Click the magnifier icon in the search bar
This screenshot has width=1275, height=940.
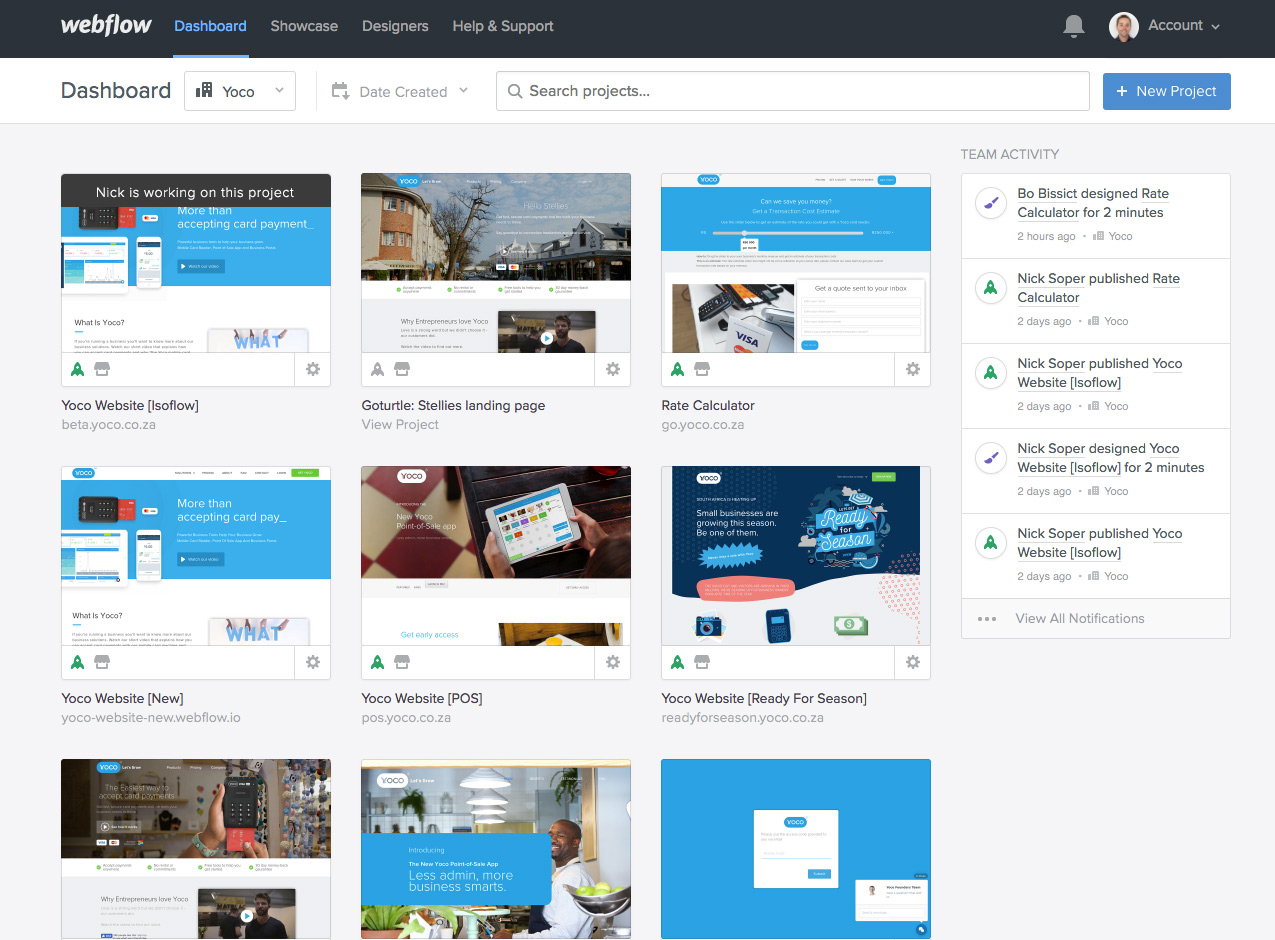[515, 91]
